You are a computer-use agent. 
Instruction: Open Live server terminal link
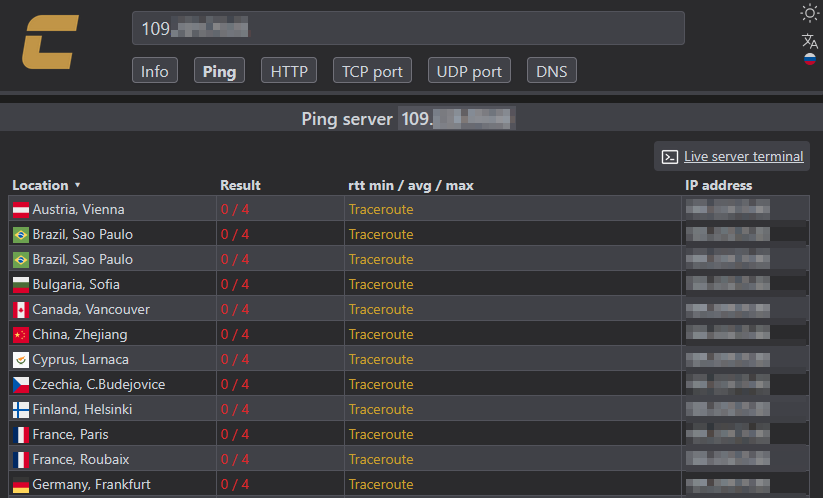743,157
